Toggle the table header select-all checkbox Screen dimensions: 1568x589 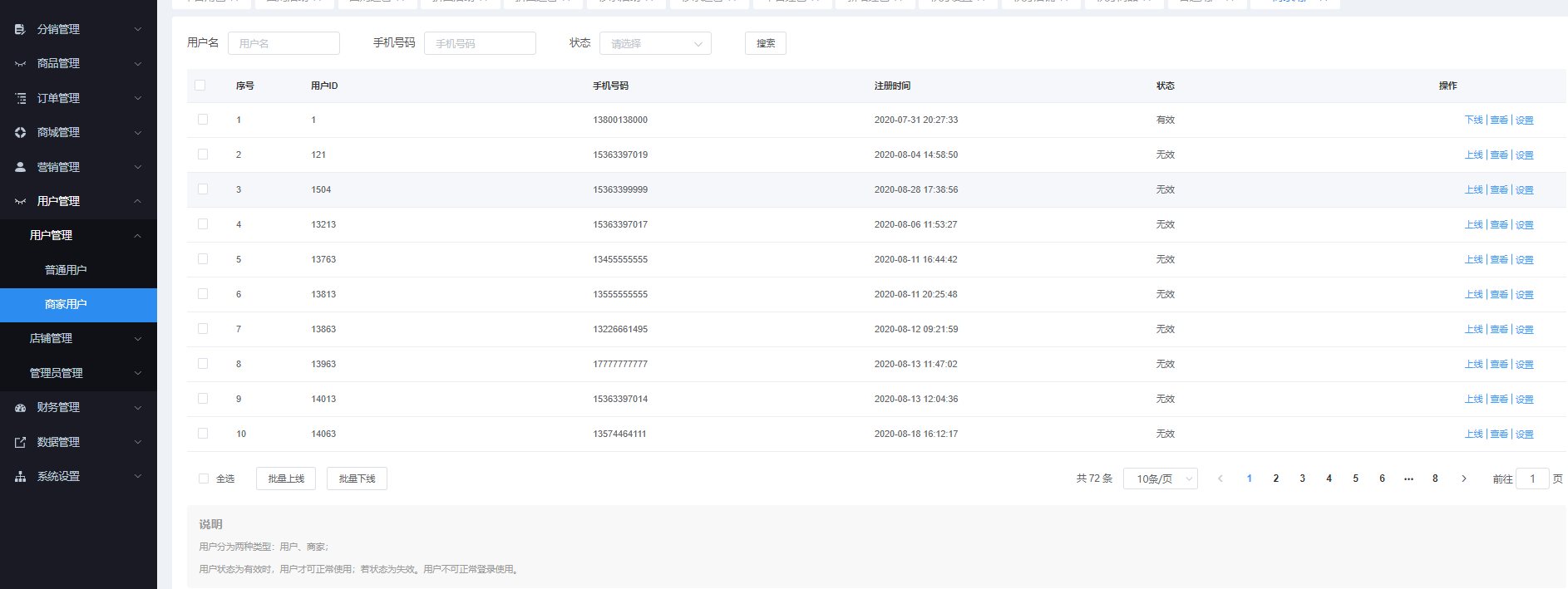tap(200, 86)
